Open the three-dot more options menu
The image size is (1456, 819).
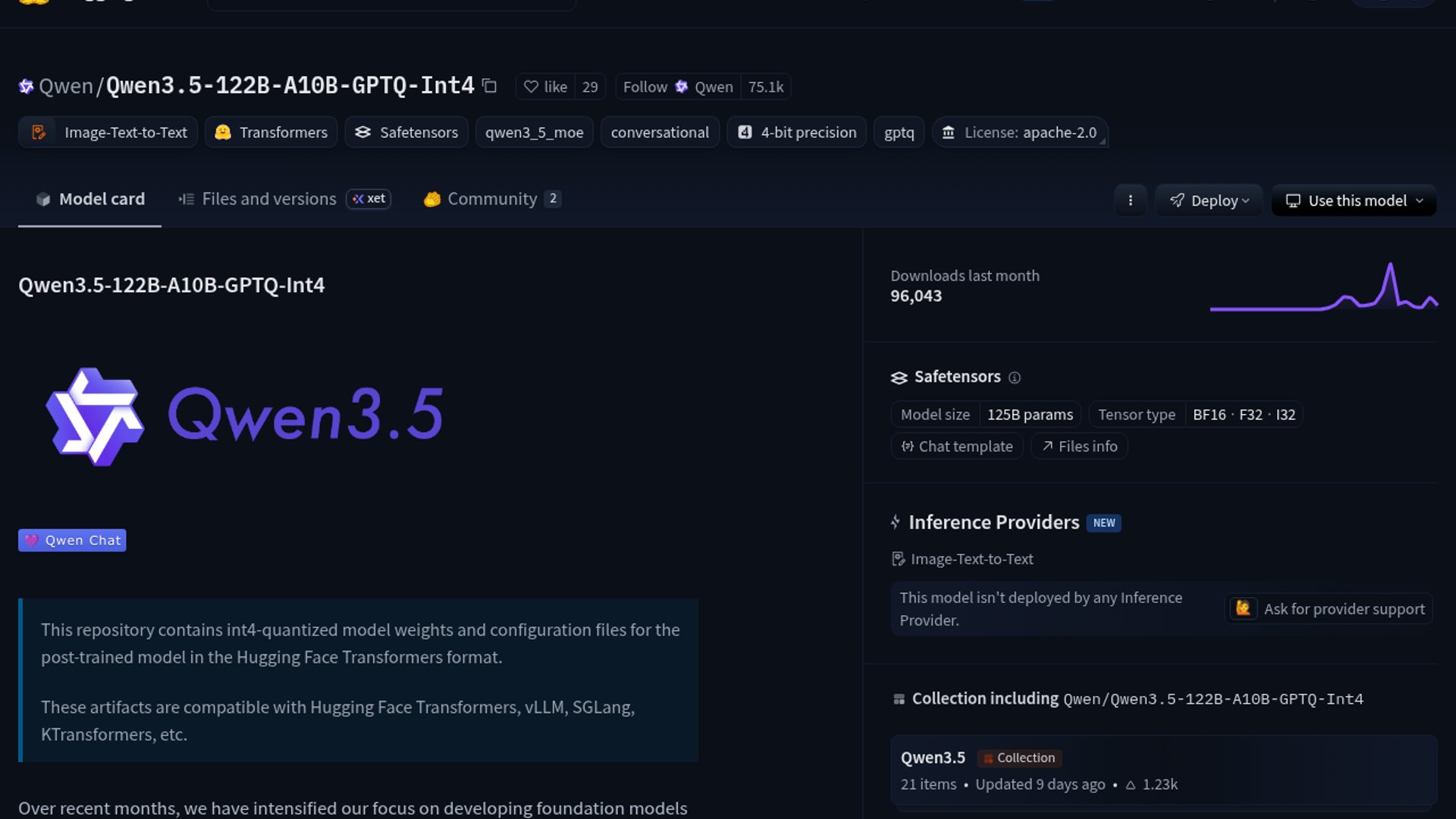click(x=1130, y=200)
